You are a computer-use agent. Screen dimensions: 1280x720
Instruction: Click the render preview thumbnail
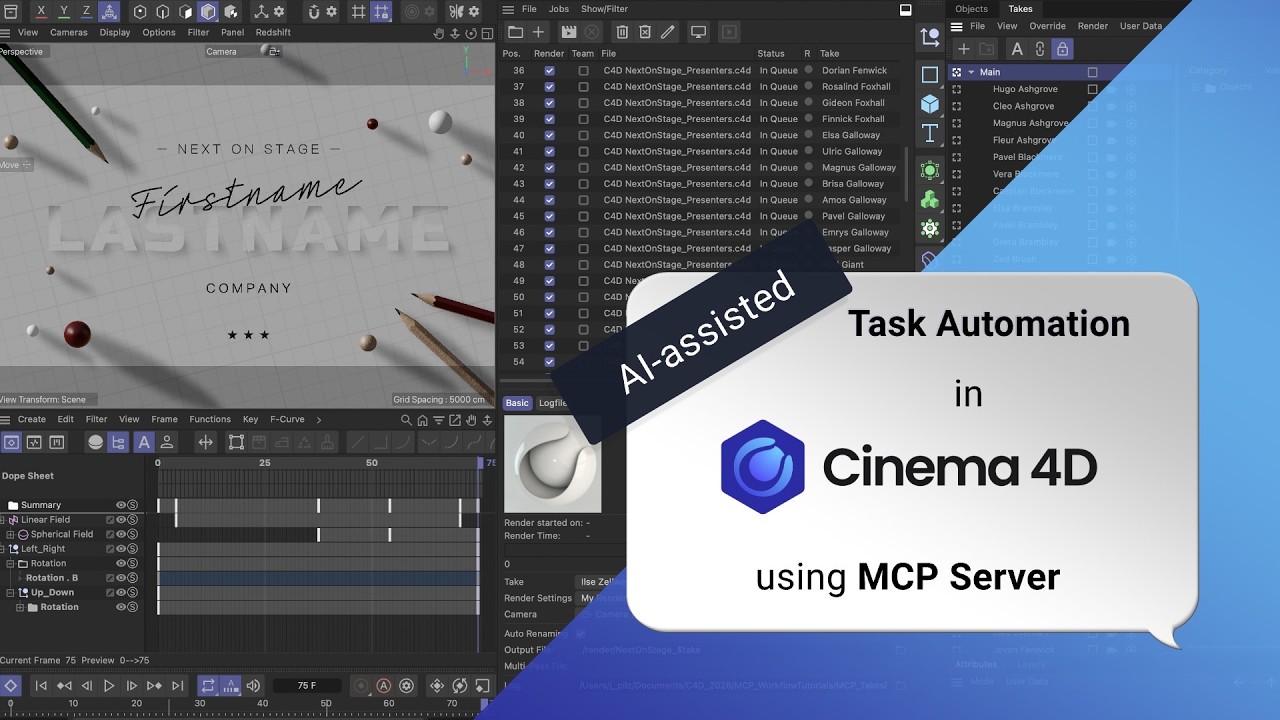point(552,464)
